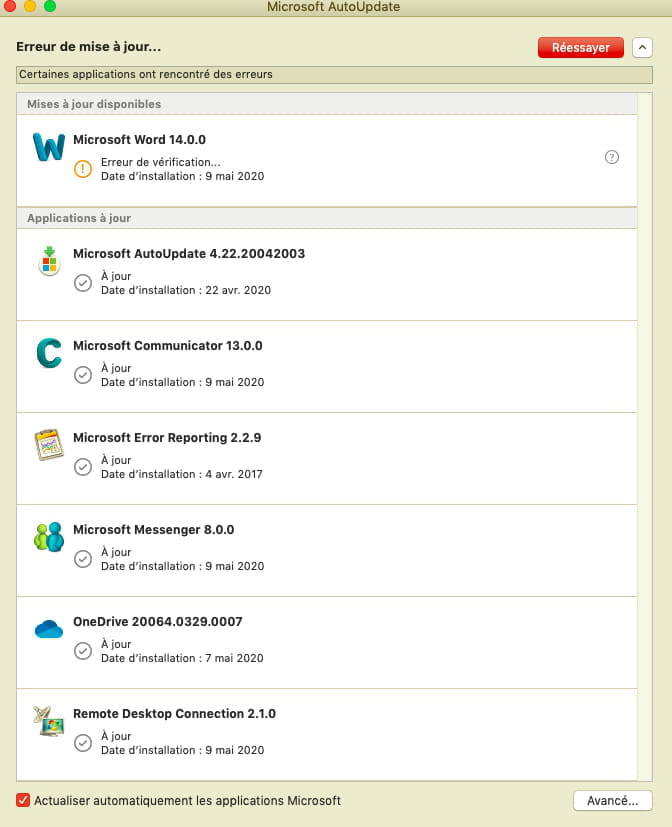This screenshot has height=827, width=672.
Task: Click the orange warning icon under Word
Action: tap(83, 169)
